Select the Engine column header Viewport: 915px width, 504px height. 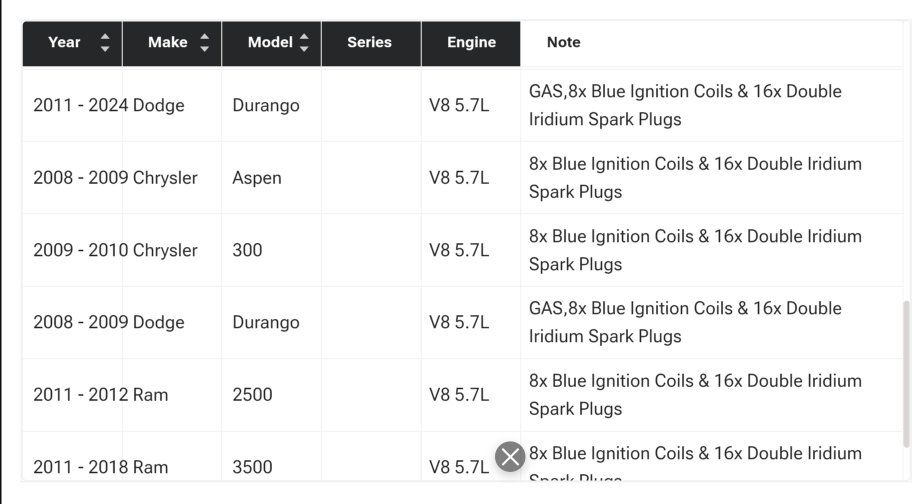pyautogui.click(x=471, y=43)
